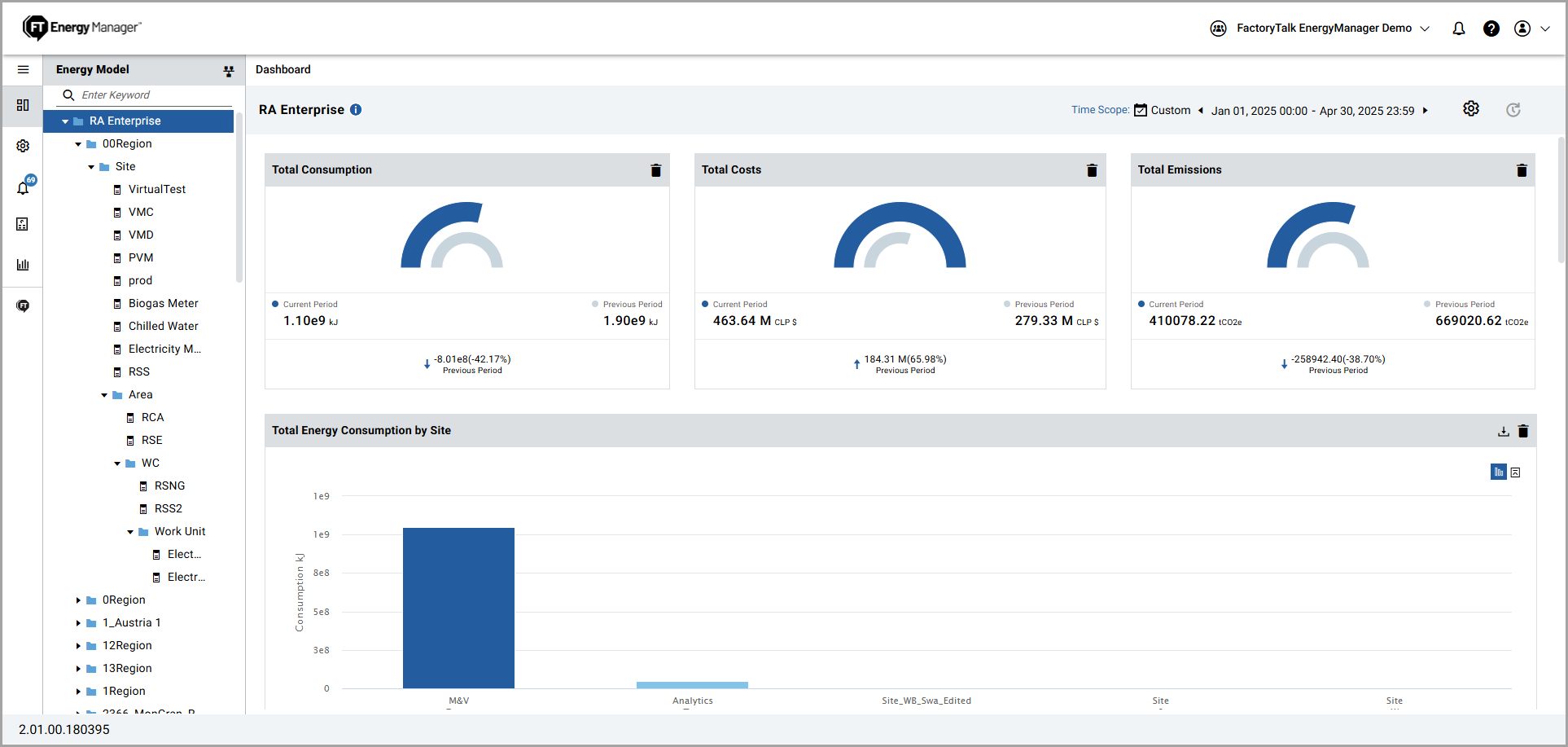Go to previous time scope period
The width and height of the screenshot is (1568, 747).
pyautogui.click(x=1201, y=111)
